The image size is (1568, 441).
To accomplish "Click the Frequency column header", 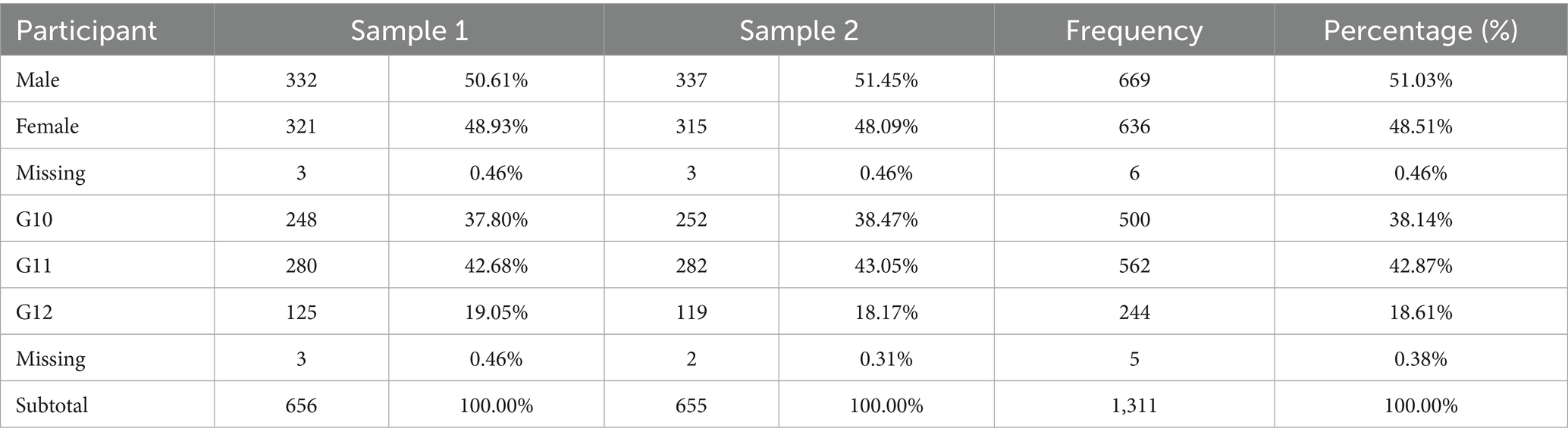I will coord(1134,31).
